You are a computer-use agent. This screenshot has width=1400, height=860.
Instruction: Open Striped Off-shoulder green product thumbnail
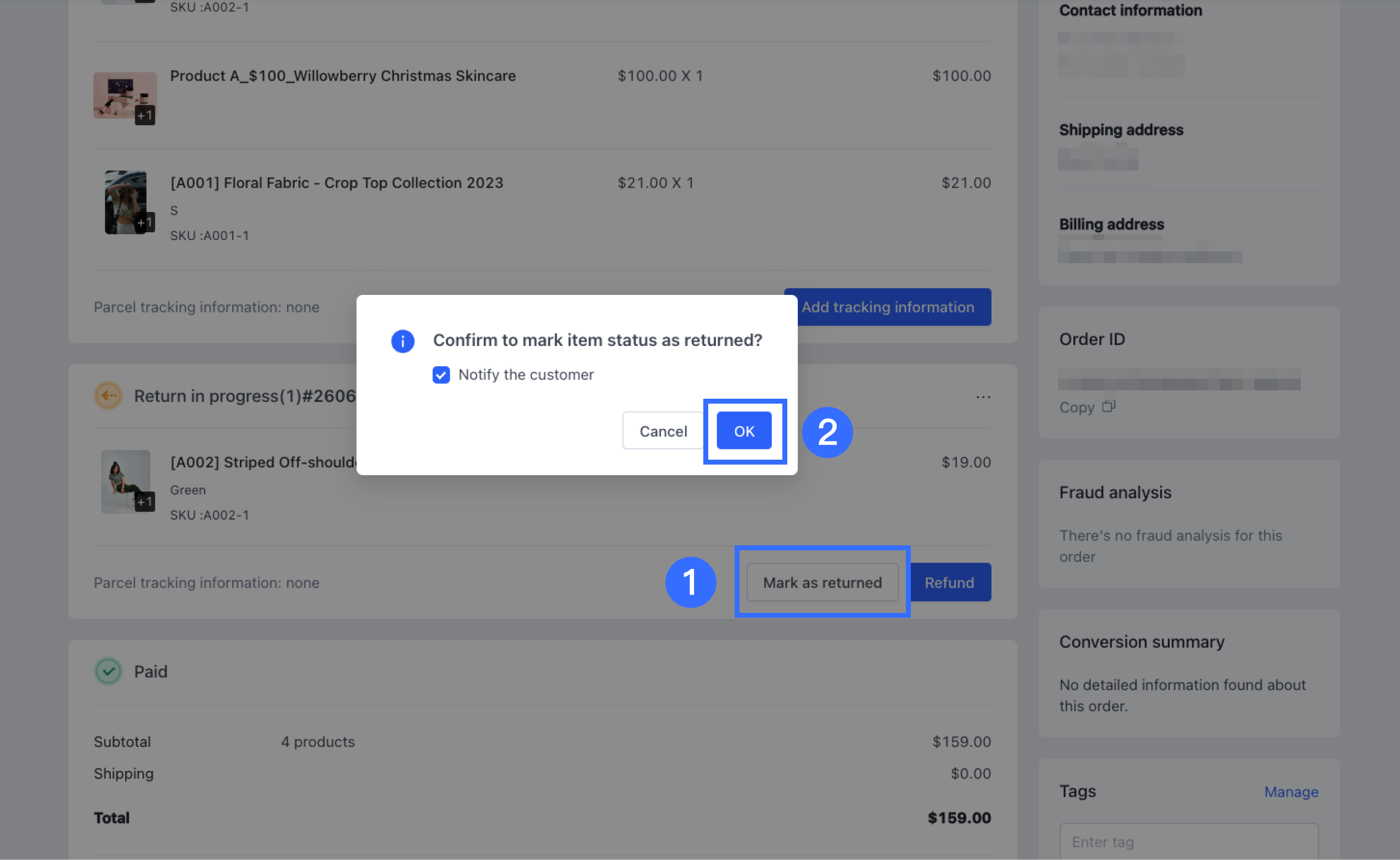click(x=122, y=477)
